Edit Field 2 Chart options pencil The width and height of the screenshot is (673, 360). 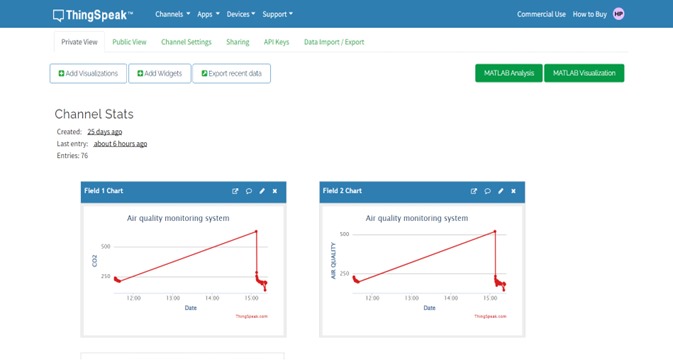coord(500,191)
